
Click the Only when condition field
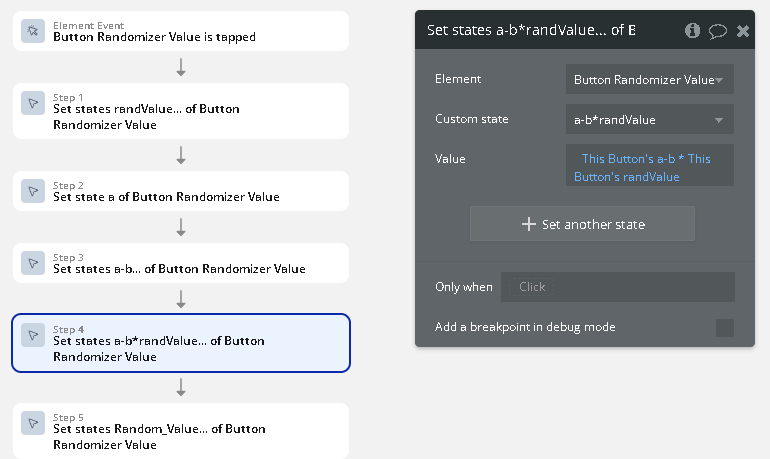coord(617,287)
